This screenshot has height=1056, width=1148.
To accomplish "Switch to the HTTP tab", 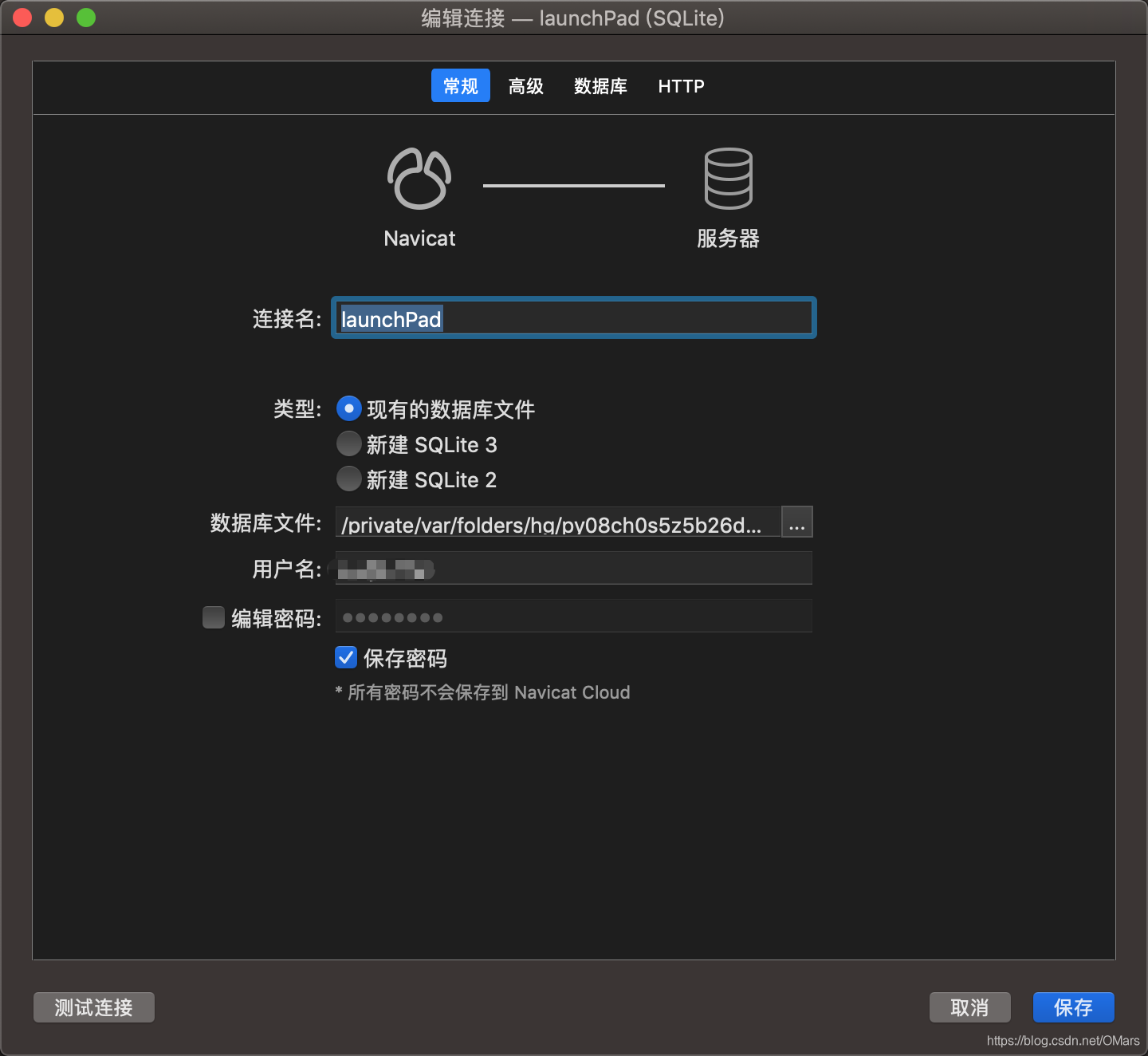I will [681, 85].
